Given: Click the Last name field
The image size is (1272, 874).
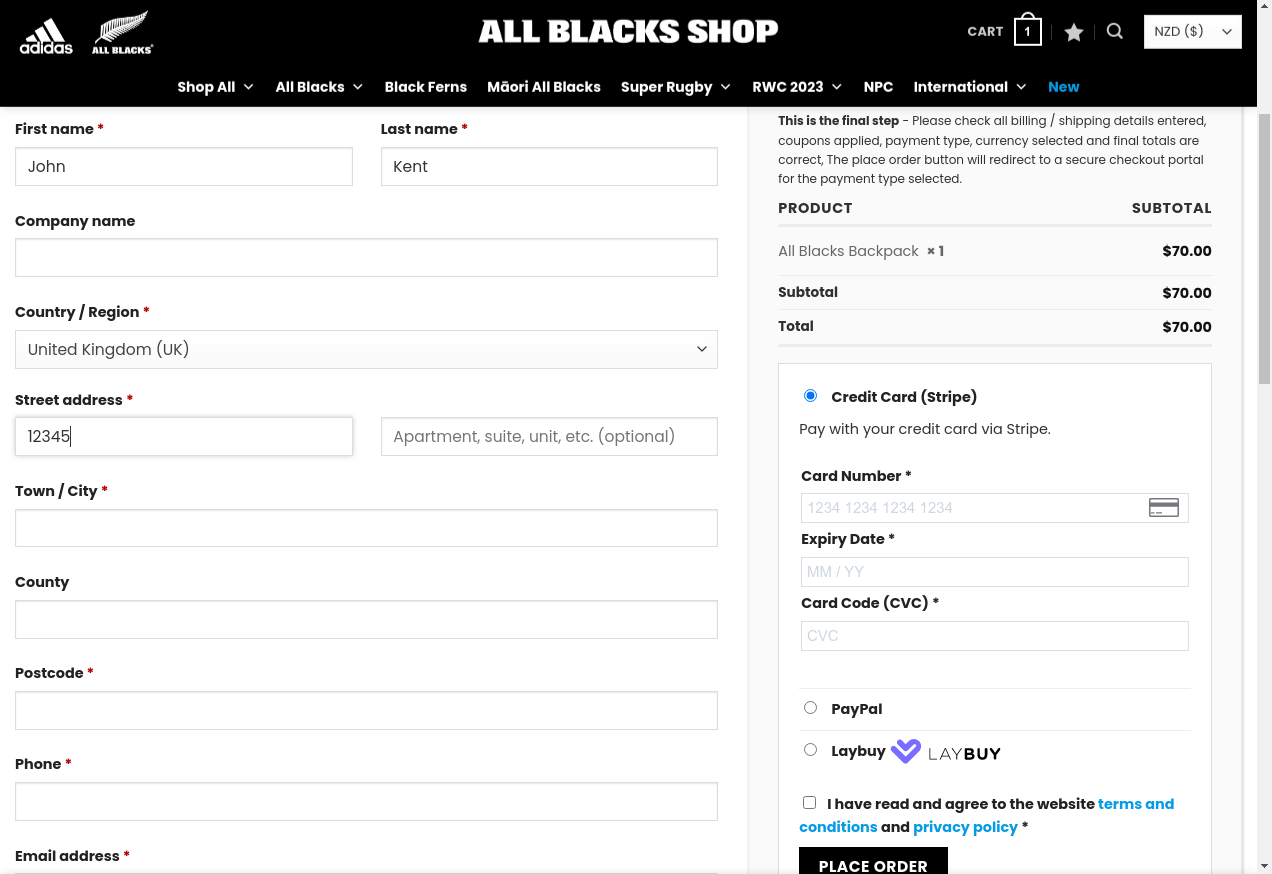Looking at the screenshot, I should (549, 167).
